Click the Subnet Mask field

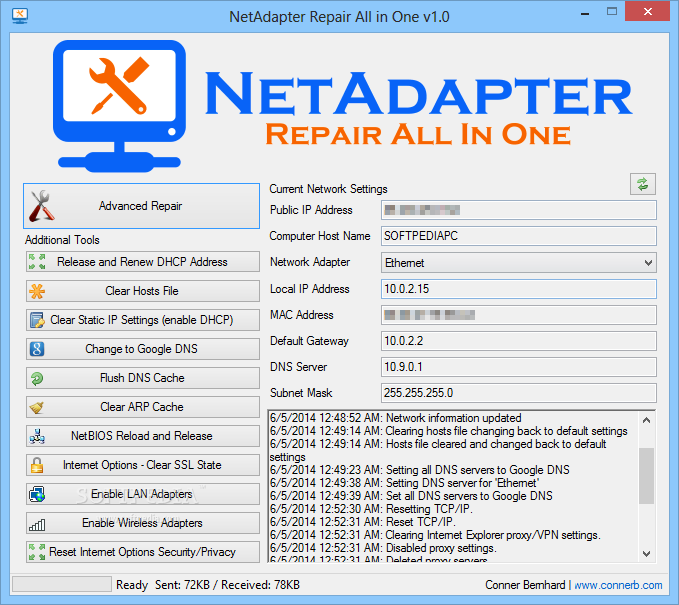519,393
